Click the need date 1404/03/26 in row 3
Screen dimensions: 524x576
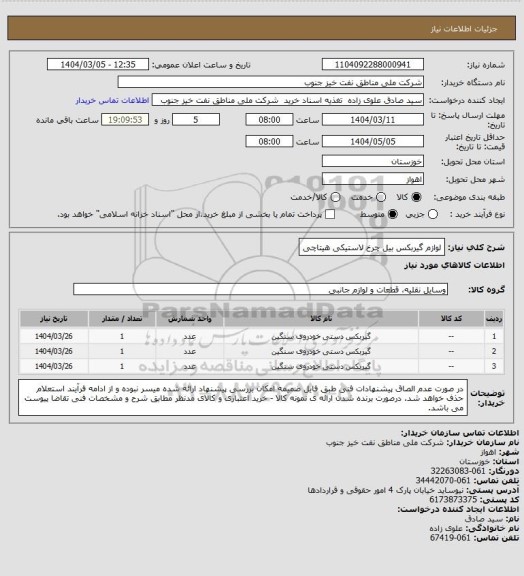[x=54, y=367]
